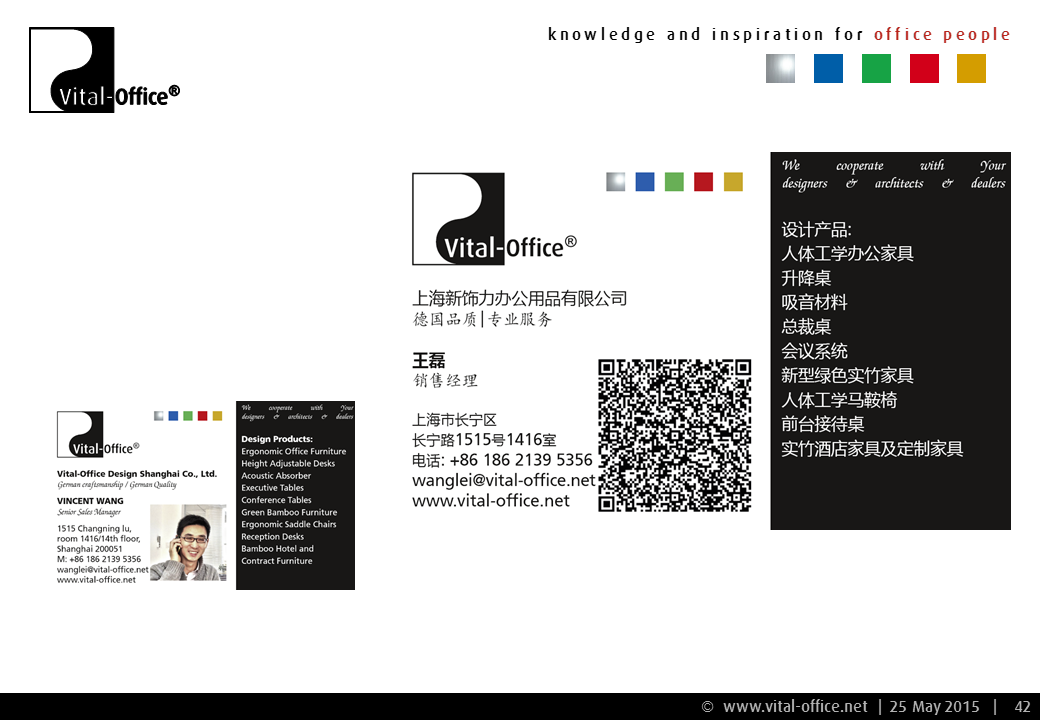Click the 'Conference Tables' item

[x=276, y=500]
